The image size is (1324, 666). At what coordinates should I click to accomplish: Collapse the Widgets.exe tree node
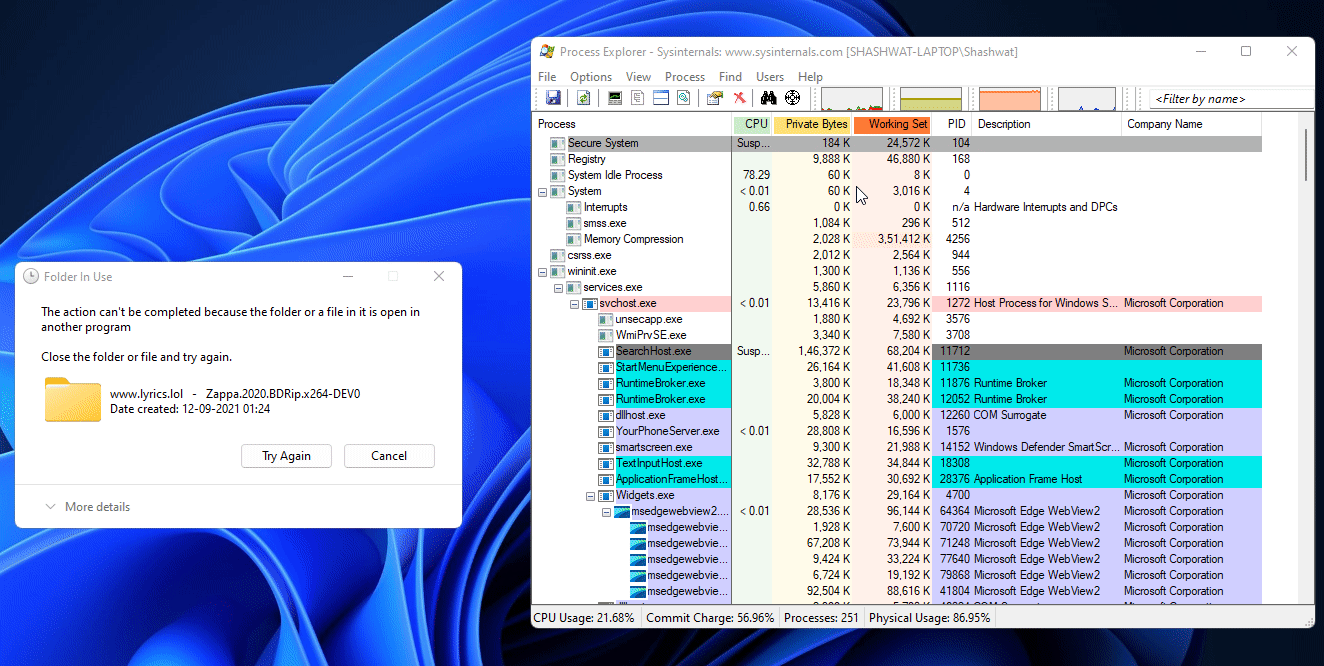pos(591,495)
